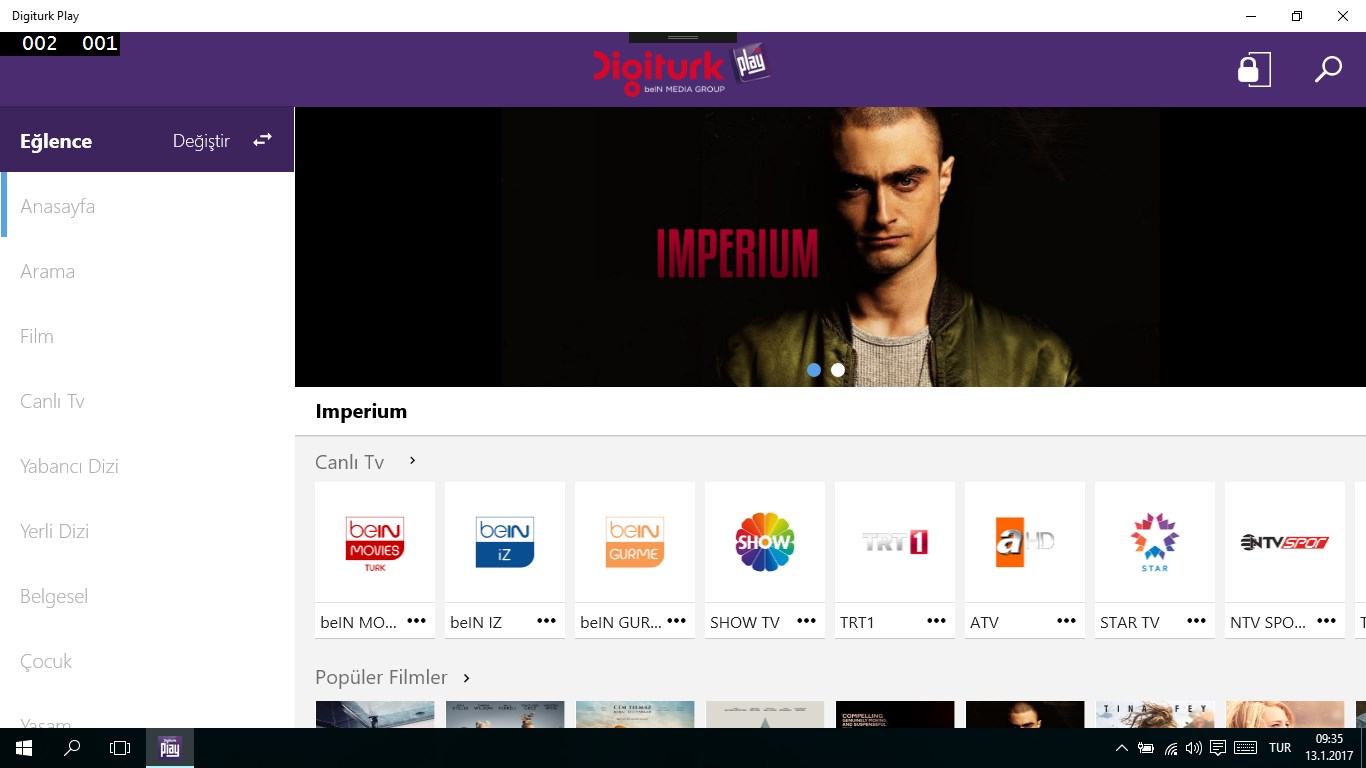The width and height of the screenshot is (1366, 768).
Task: Show hidden system tray icons
Action: 1121,748
